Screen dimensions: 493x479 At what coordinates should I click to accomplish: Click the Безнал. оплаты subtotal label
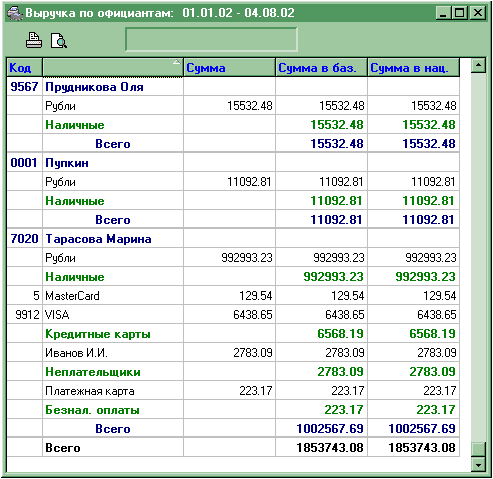pos(92,410)
